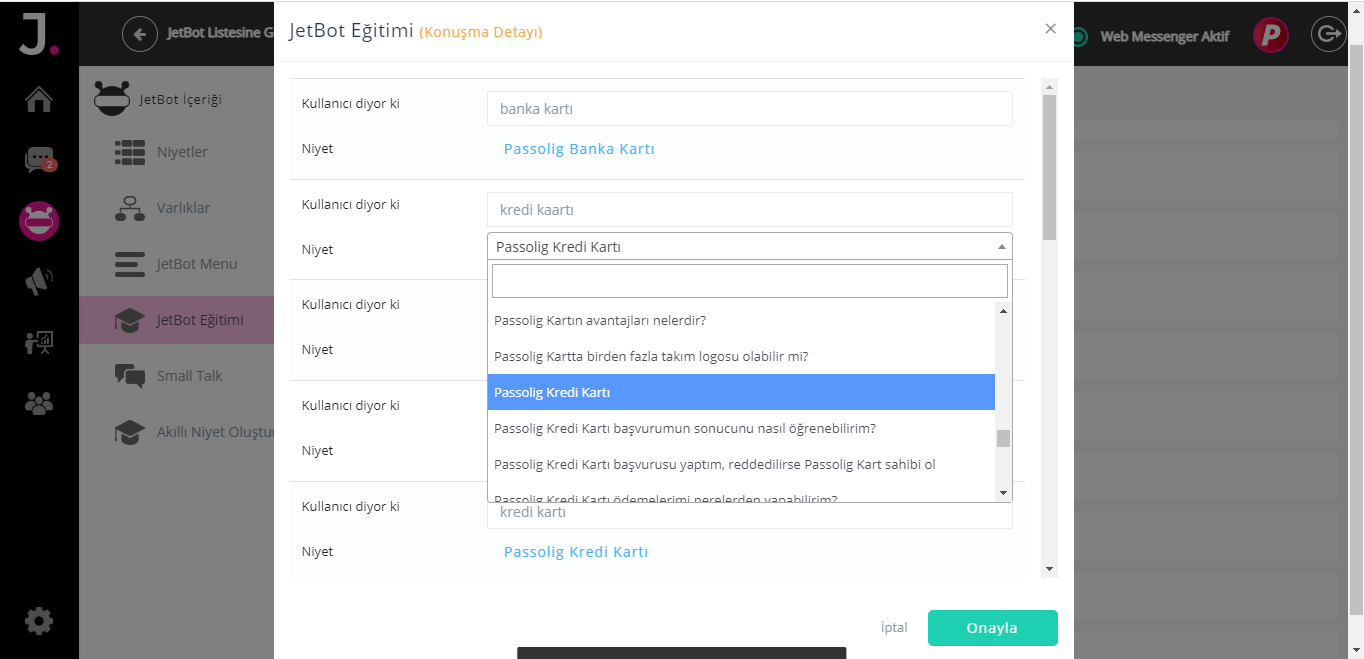Open the presentation reports icon
Viewport: 1364px width, 659px height.
pos(39,343)
